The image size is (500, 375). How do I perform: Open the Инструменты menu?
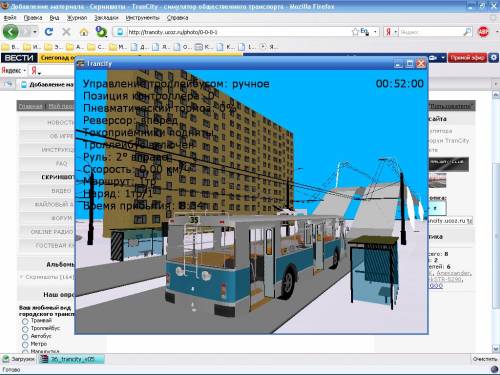pyautogui.click(x=143, y=18)
